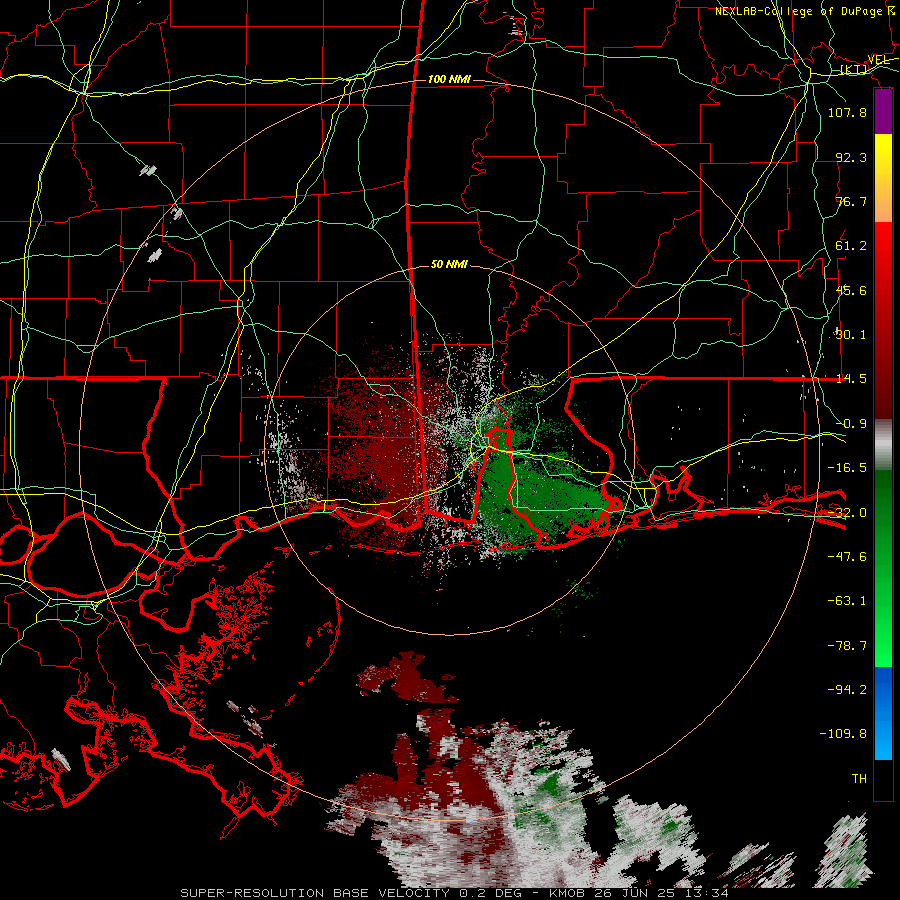Click the 107.8 velocity scale value
The image size is (900, 900).
point(847,112)
